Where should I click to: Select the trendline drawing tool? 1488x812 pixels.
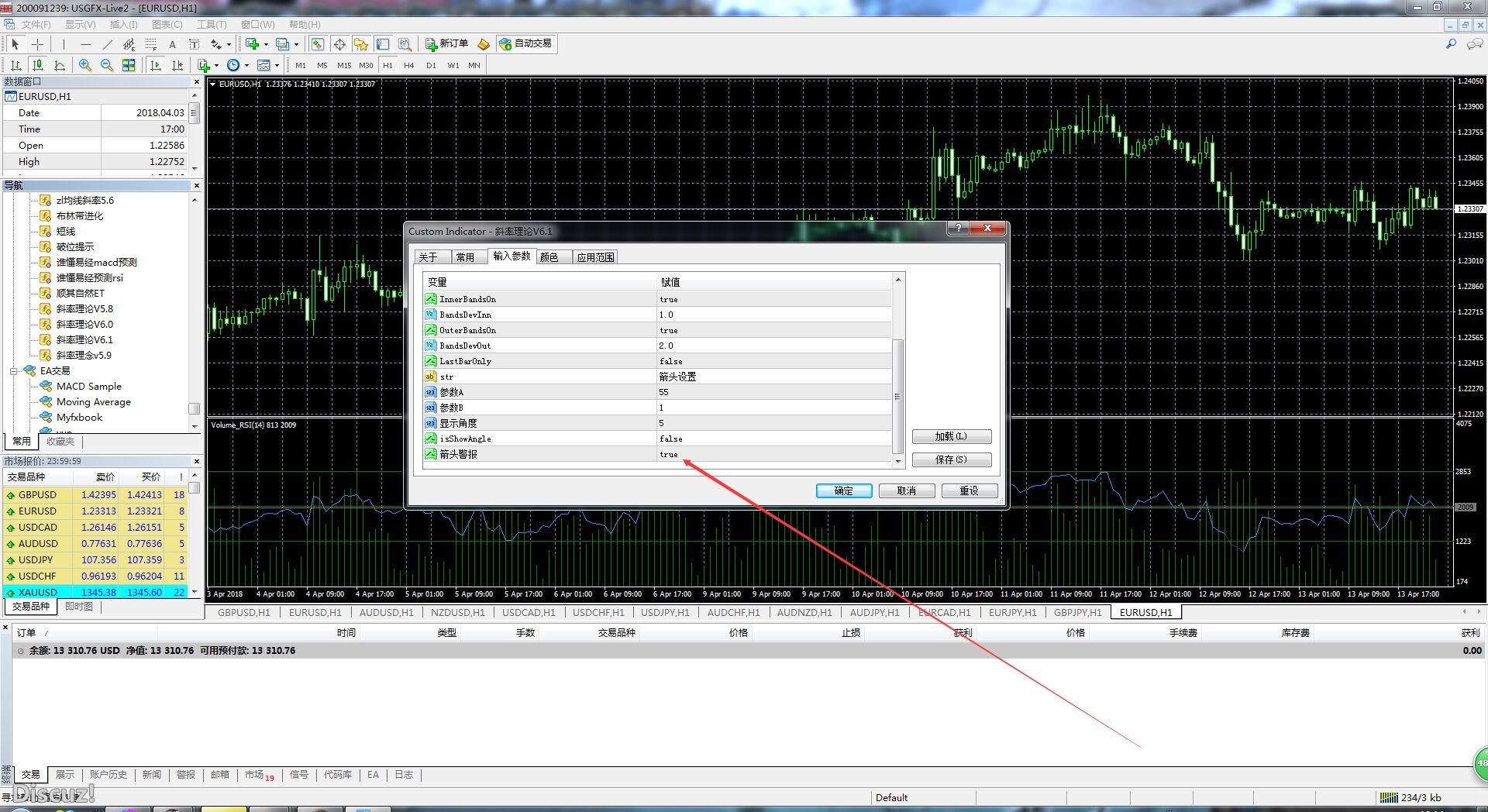[108, 44]
